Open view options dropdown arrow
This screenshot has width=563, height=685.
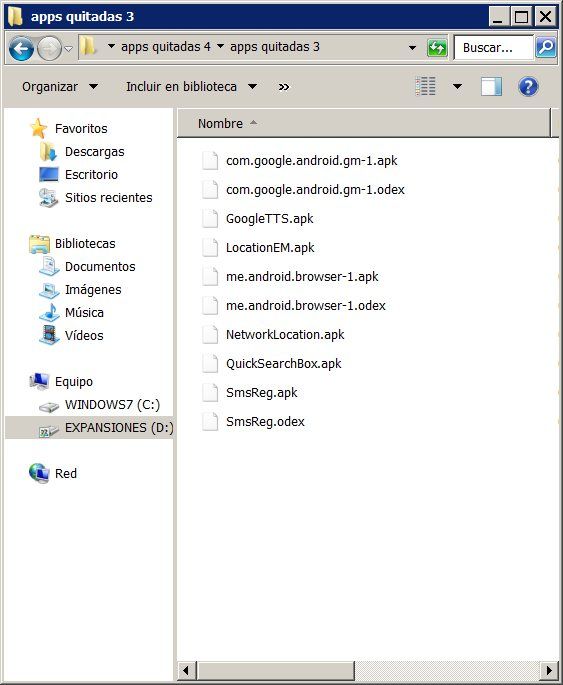tap(457, 86)
